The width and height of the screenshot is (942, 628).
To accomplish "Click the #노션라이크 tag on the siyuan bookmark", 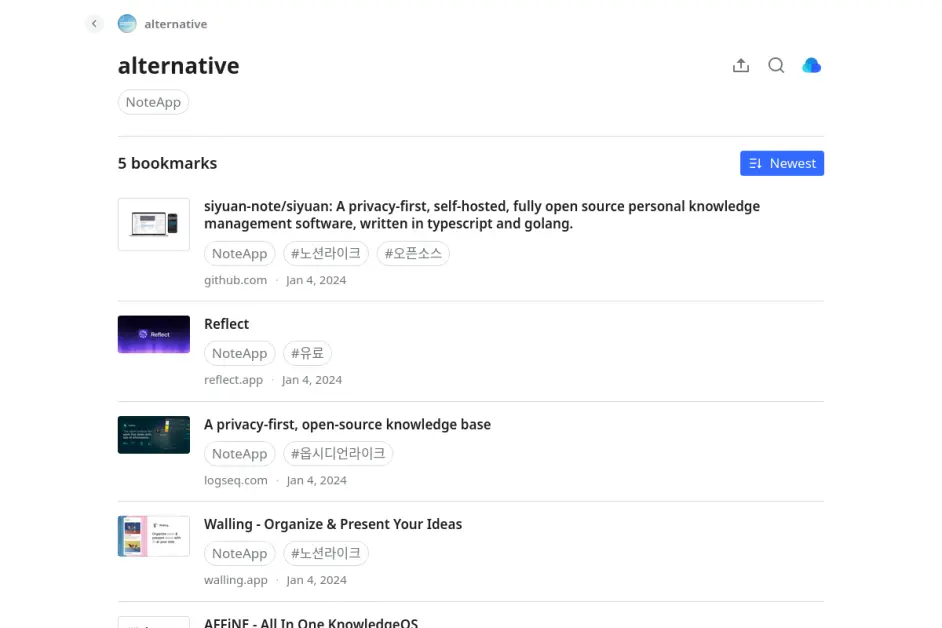I will 326,254.
